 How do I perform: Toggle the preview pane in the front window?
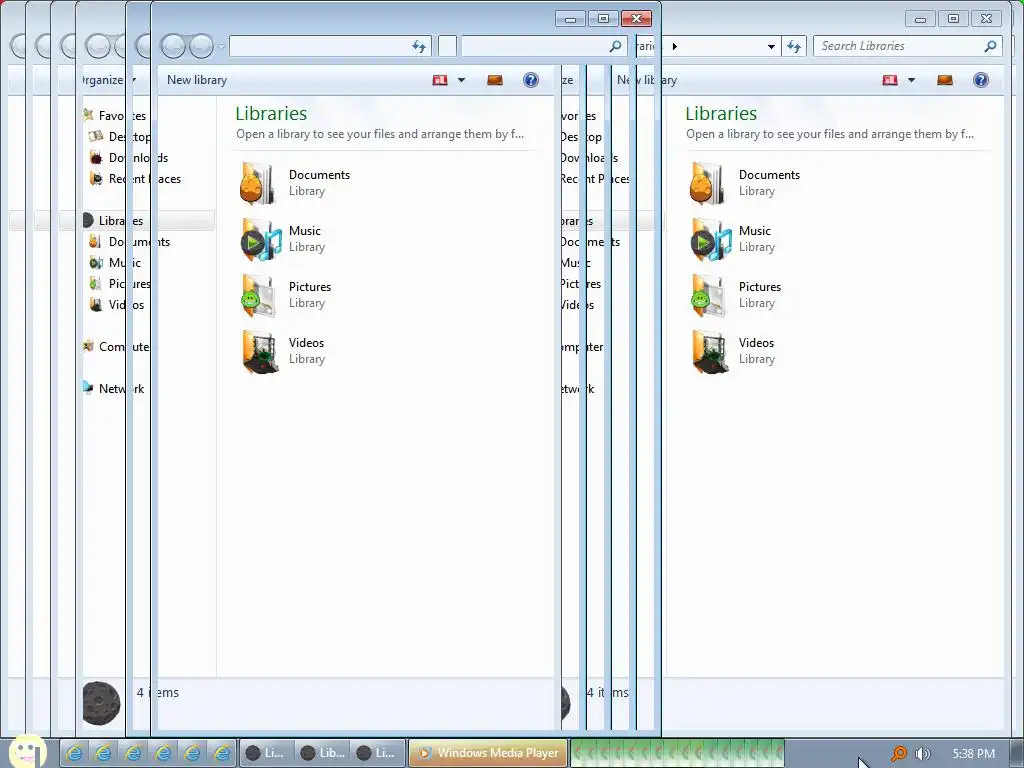tap(495, 80)
